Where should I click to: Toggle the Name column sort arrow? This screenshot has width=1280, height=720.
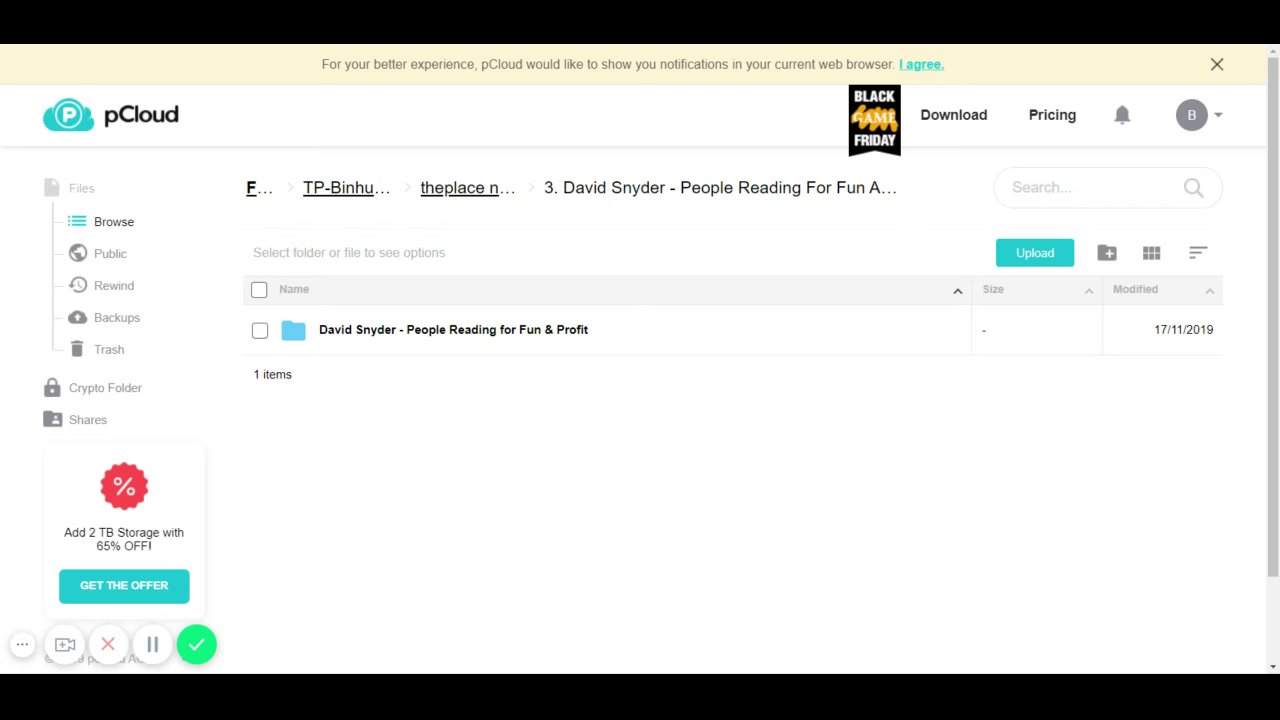tap(957, 291)
